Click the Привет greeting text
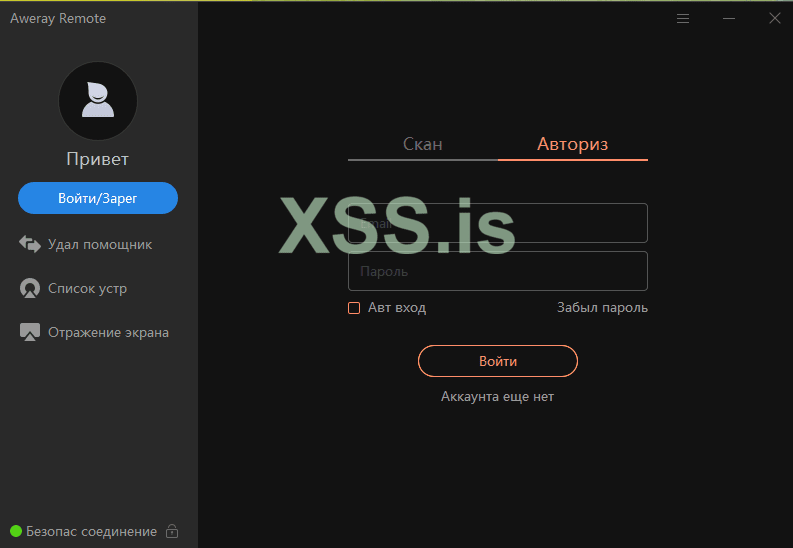The height and width of the screenshot is (548, 793). pos(98,159)
